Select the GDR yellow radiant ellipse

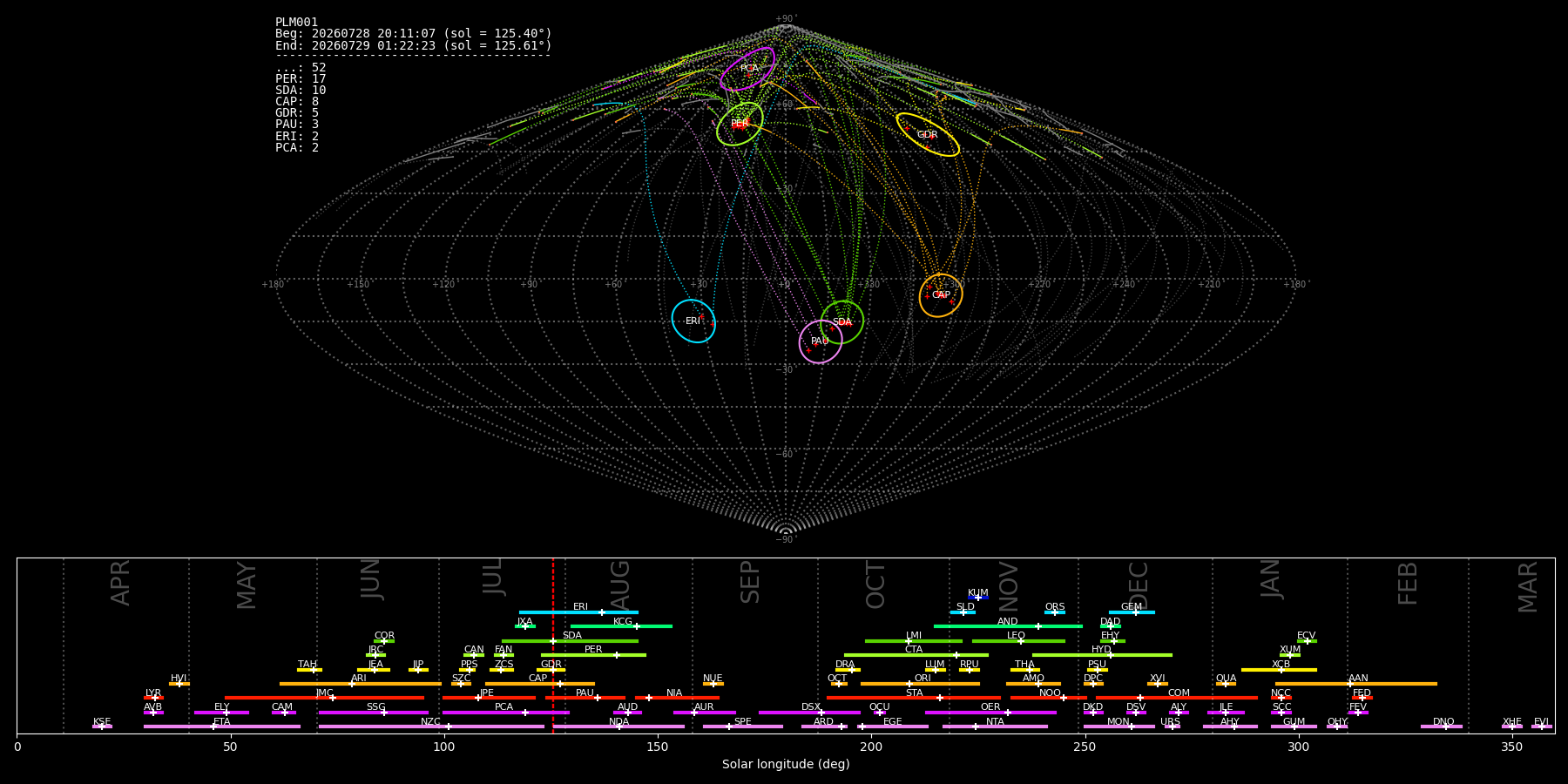tap(928, 134)
